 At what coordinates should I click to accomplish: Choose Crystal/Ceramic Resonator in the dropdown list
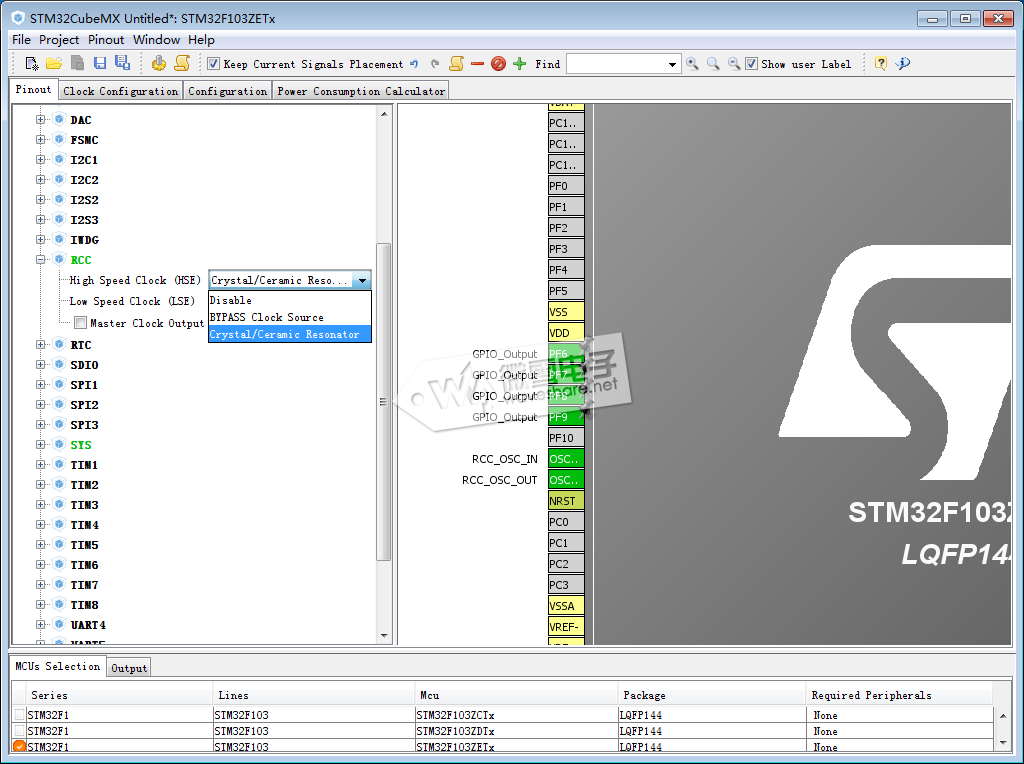(290, 334)
